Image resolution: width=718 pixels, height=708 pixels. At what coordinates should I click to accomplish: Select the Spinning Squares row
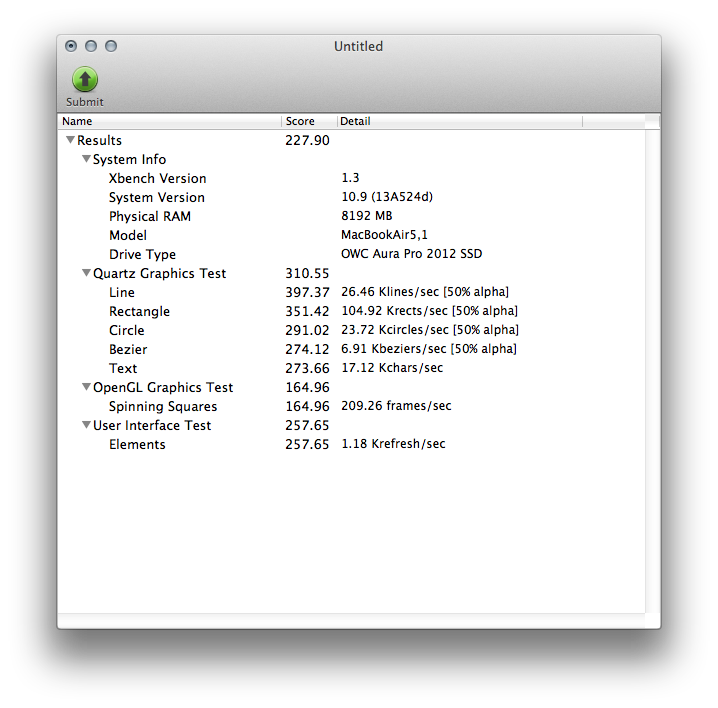click(x=162, y=407)
